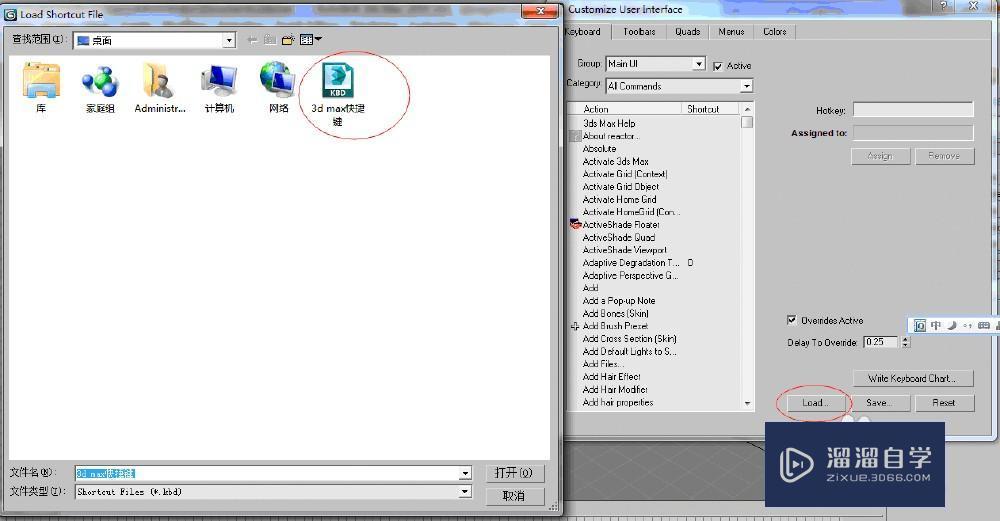Click the Delay To Override value field
The height and width of the screenshot is (521, 1000).
click(x=881, y=342)
